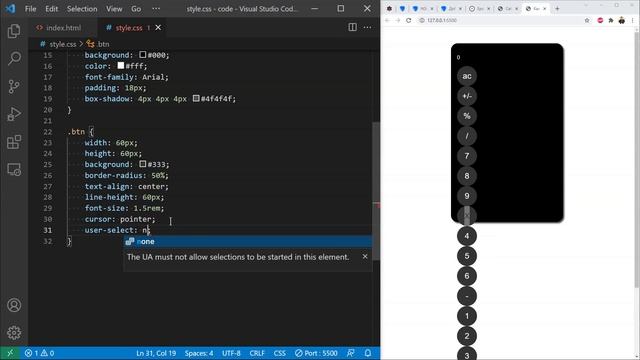Click the remote window indicator in status bar

tap(10, 353)
